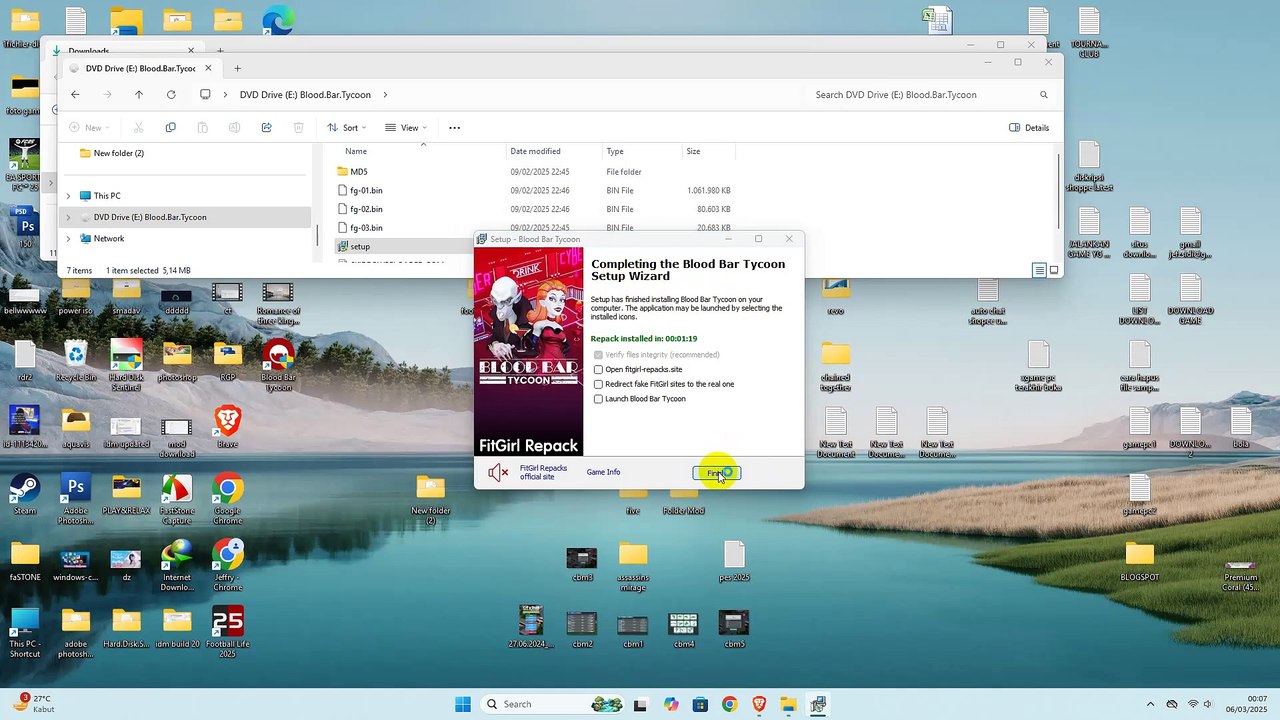Switch to Chrome on the taskbar
This screenshot has height=720, width=1280.
(729, 704)
